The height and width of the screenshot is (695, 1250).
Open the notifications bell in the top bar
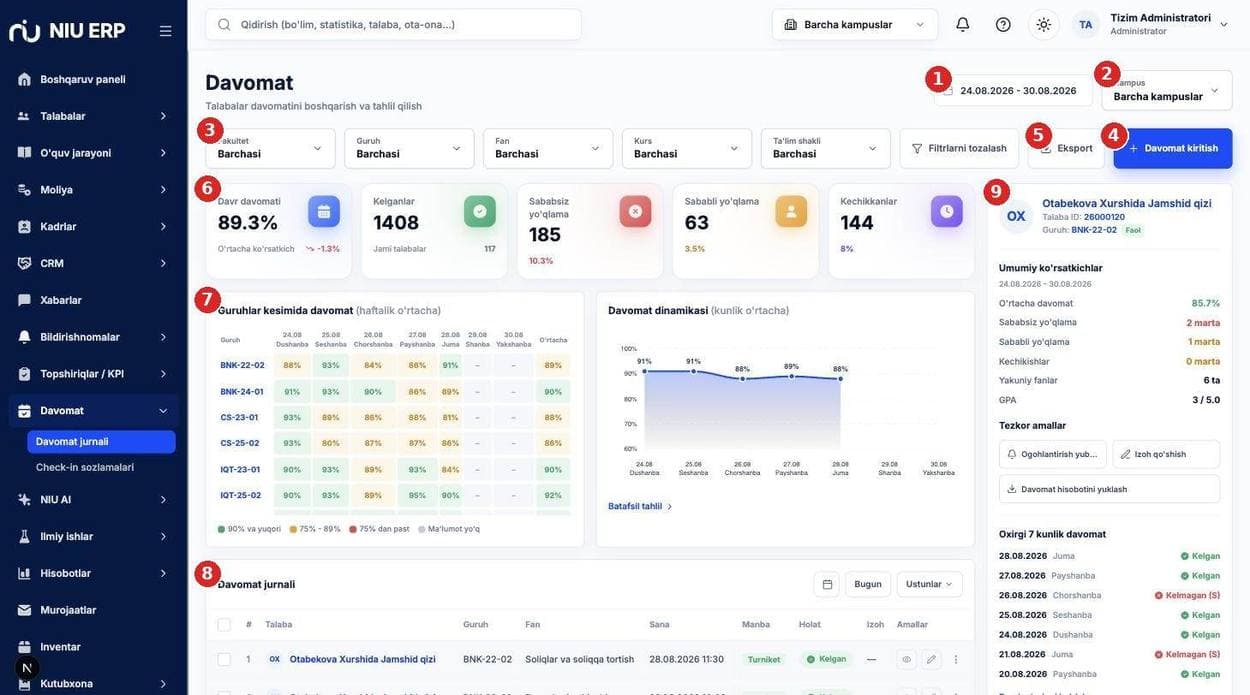click(x=963, y=25)
